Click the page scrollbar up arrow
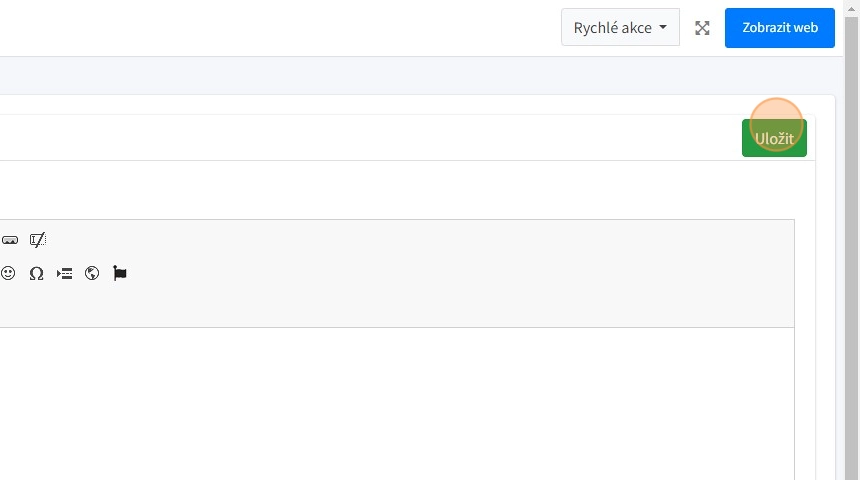The width and height of the screenshot is (860, 480). point(852,6)
